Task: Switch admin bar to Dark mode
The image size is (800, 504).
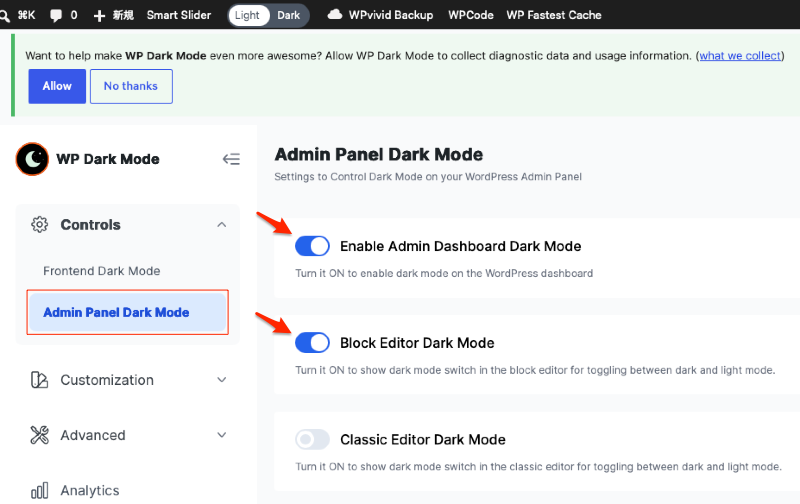Action: [289, 15]
